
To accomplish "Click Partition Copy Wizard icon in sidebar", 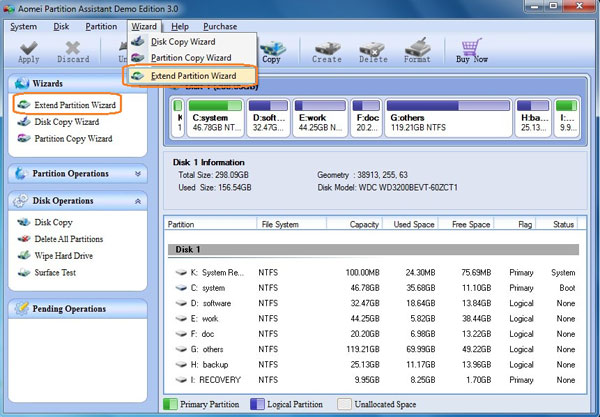I will pyautogui.click(x=24, y=138).
